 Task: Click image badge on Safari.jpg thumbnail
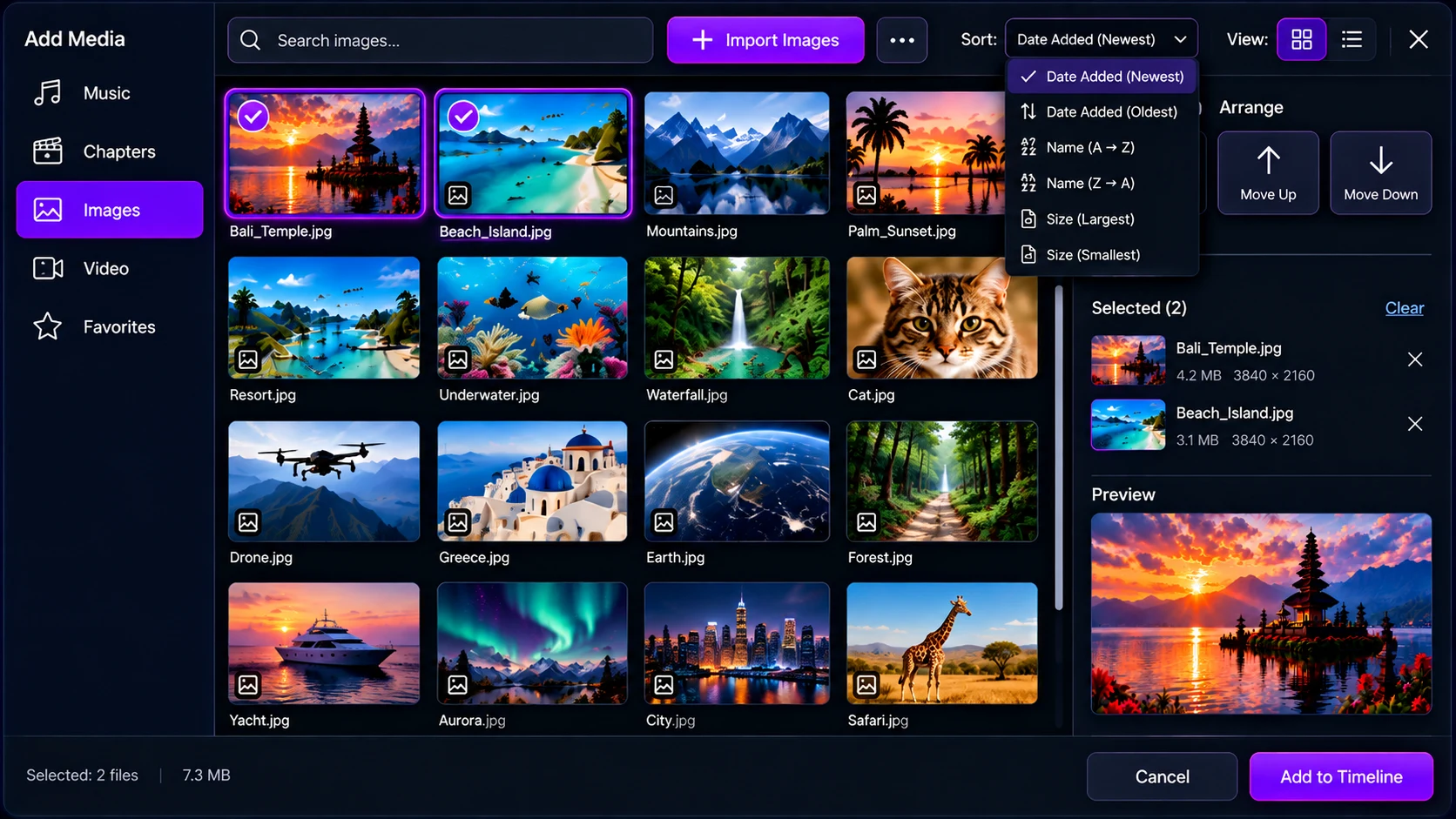(x=866, y=685)
